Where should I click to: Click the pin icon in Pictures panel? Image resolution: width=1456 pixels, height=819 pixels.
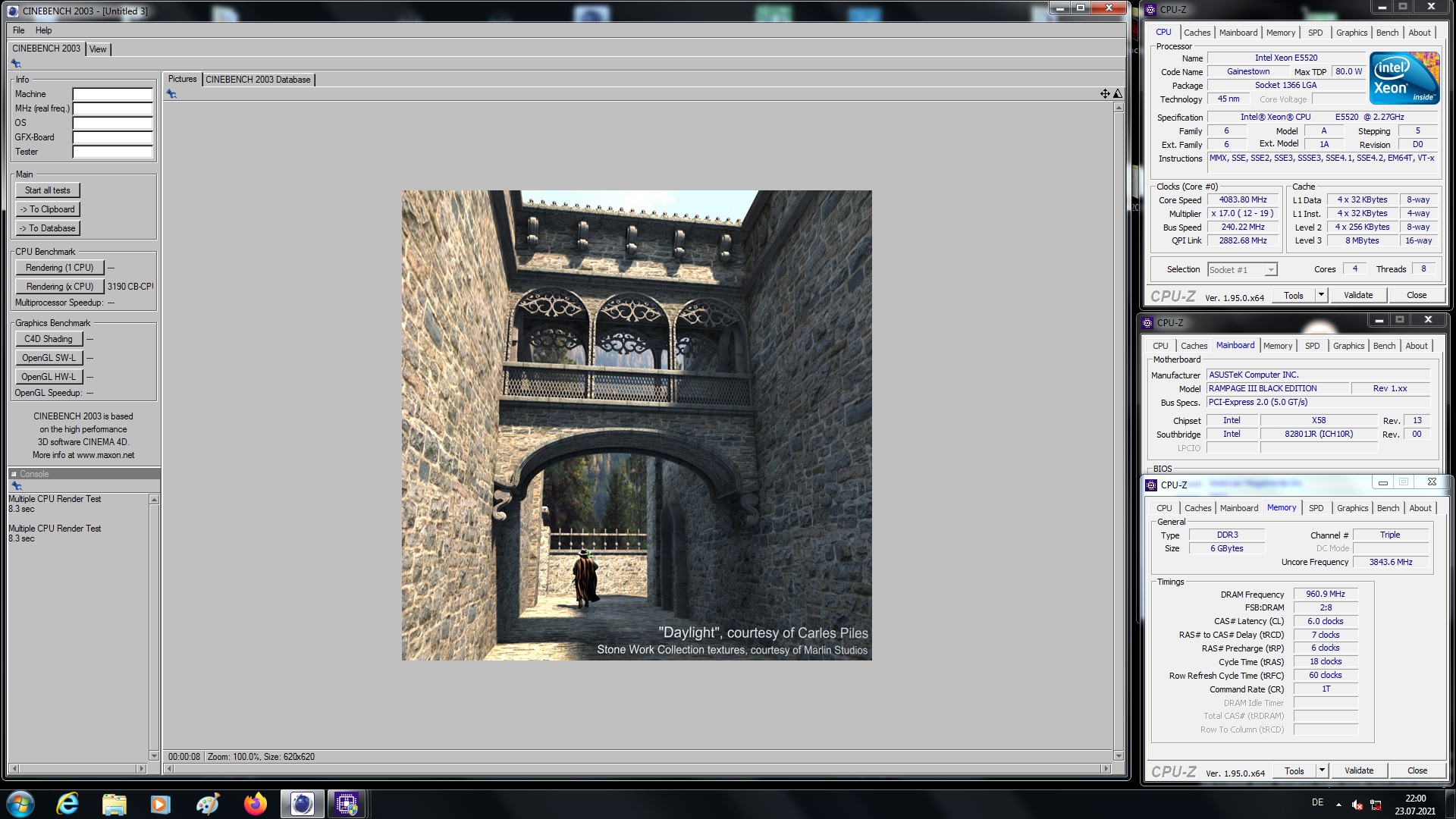(171, 94)
